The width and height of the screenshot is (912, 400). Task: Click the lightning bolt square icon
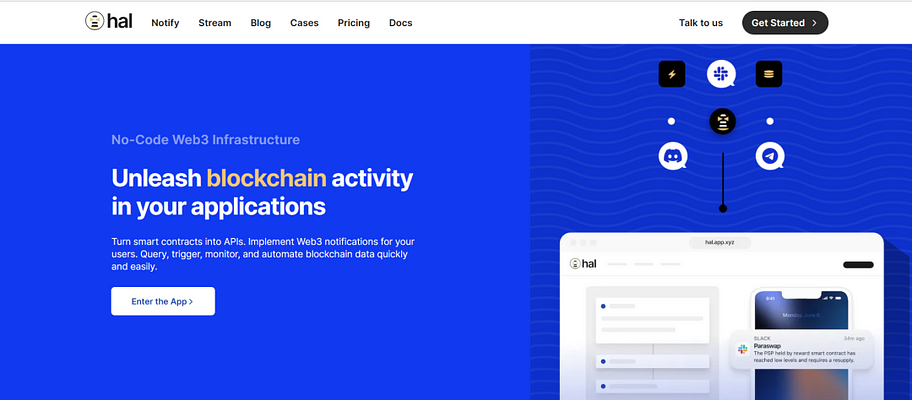tap(672, 74)
